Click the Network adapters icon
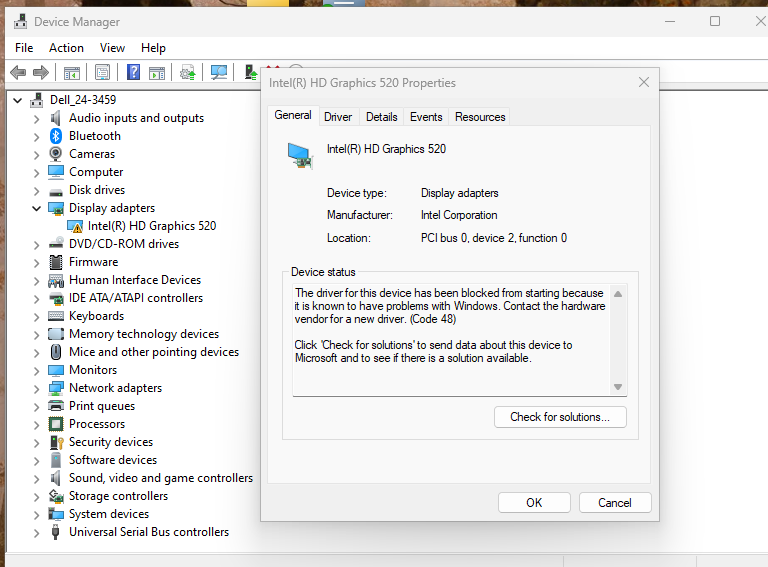The image size is (768, 567). 56,388
